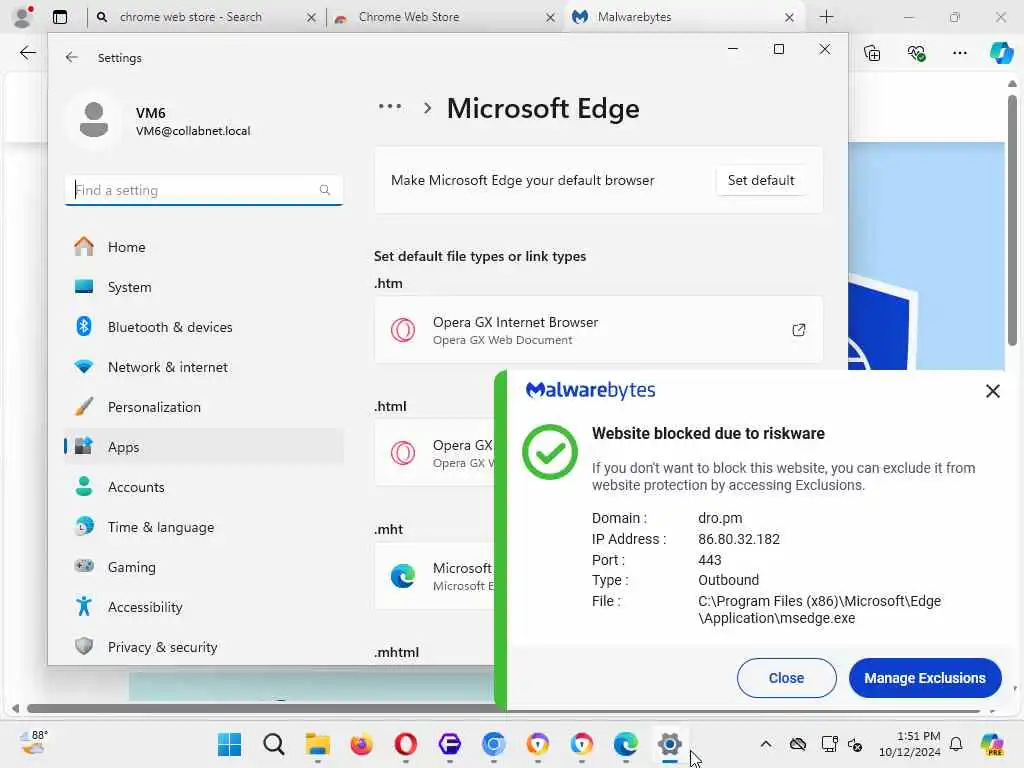Click the green checkmark icon in Malwarebytes alert
1024x768 pixels.
(550, 452)
